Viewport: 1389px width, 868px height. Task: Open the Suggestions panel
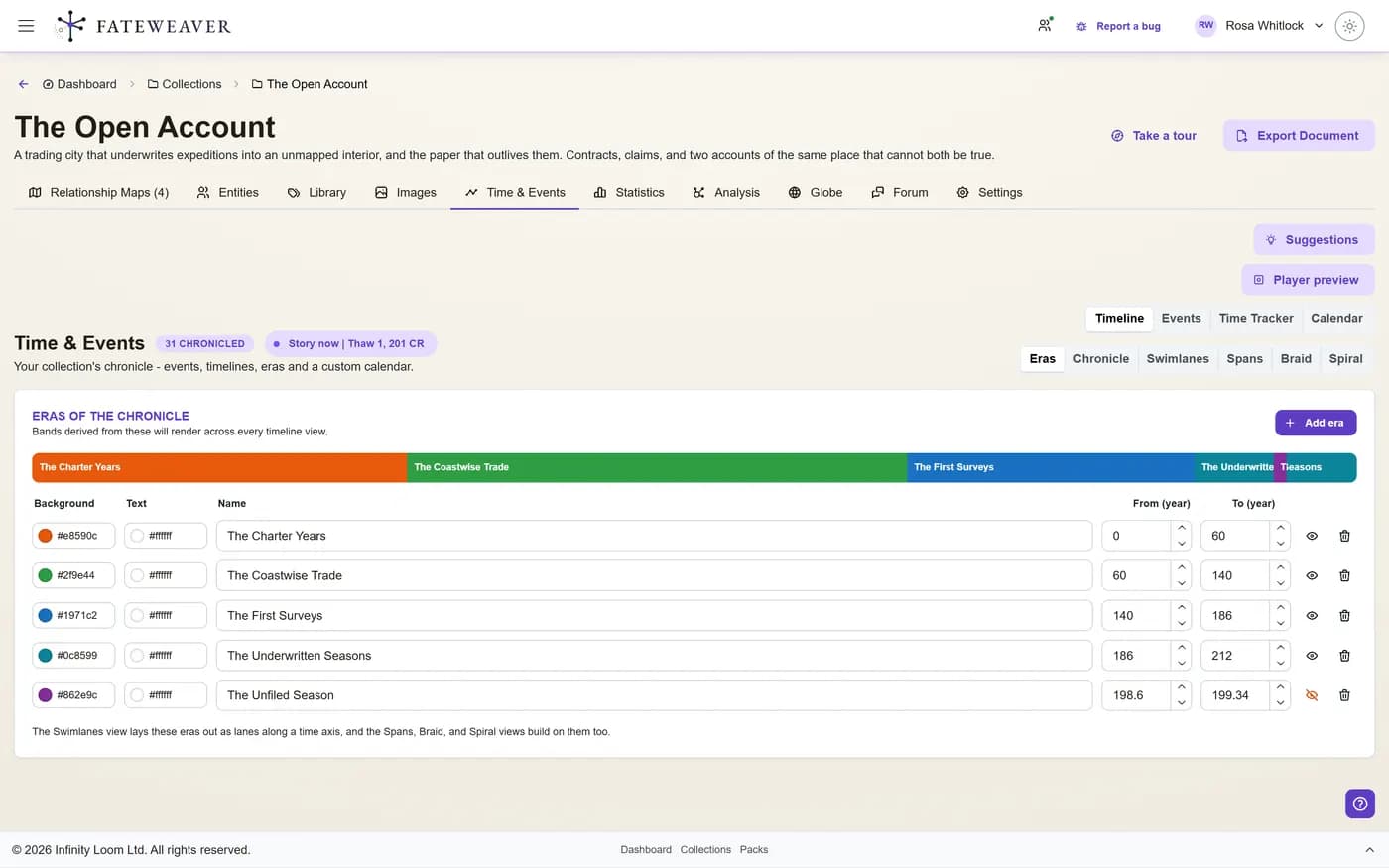[x=1314, y=240]
